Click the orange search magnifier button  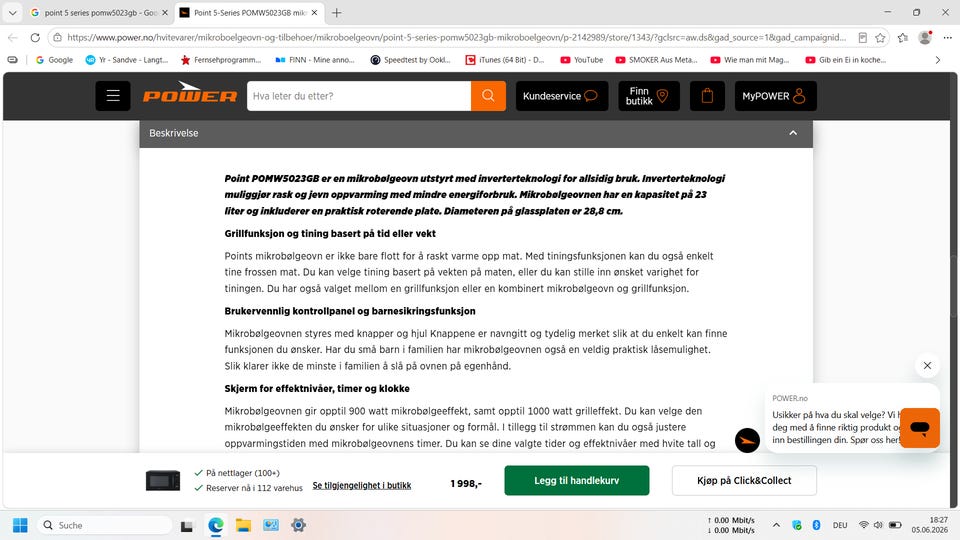pyautogui.click(x=488, y=96)
